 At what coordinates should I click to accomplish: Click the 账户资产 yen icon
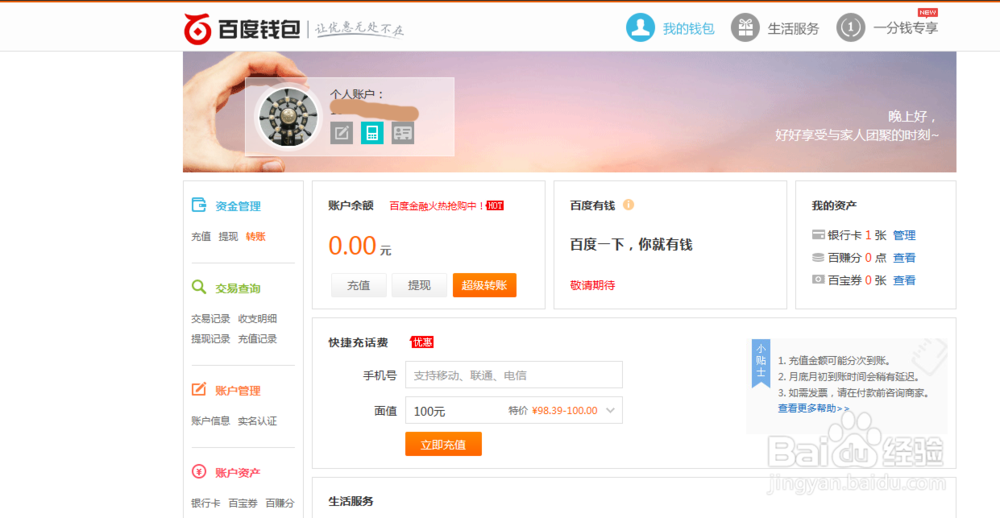pos(199,472)
